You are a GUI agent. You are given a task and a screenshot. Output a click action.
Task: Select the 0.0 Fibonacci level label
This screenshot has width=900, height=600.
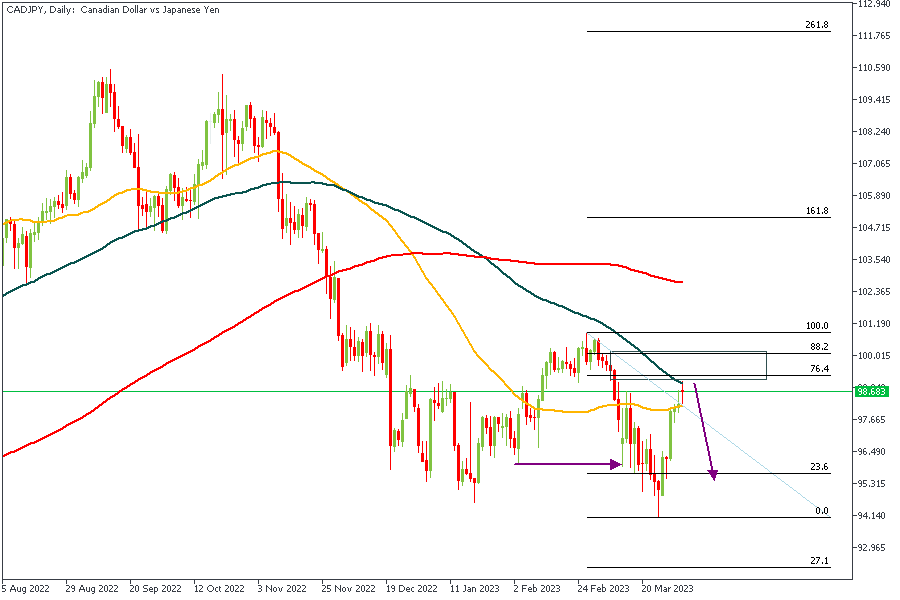822,511
